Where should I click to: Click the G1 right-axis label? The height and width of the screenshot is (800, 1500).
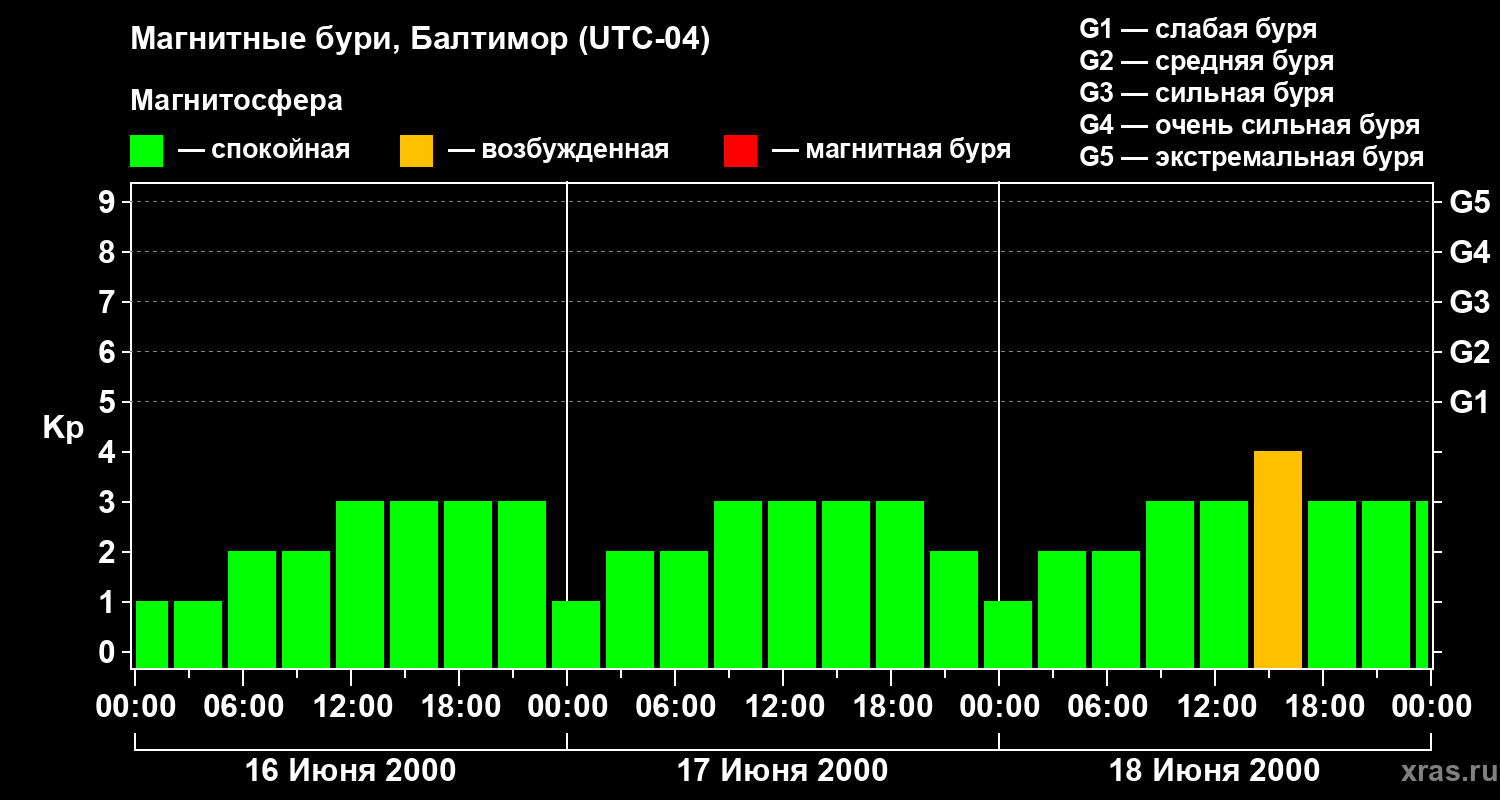(x=1469, y=402)
